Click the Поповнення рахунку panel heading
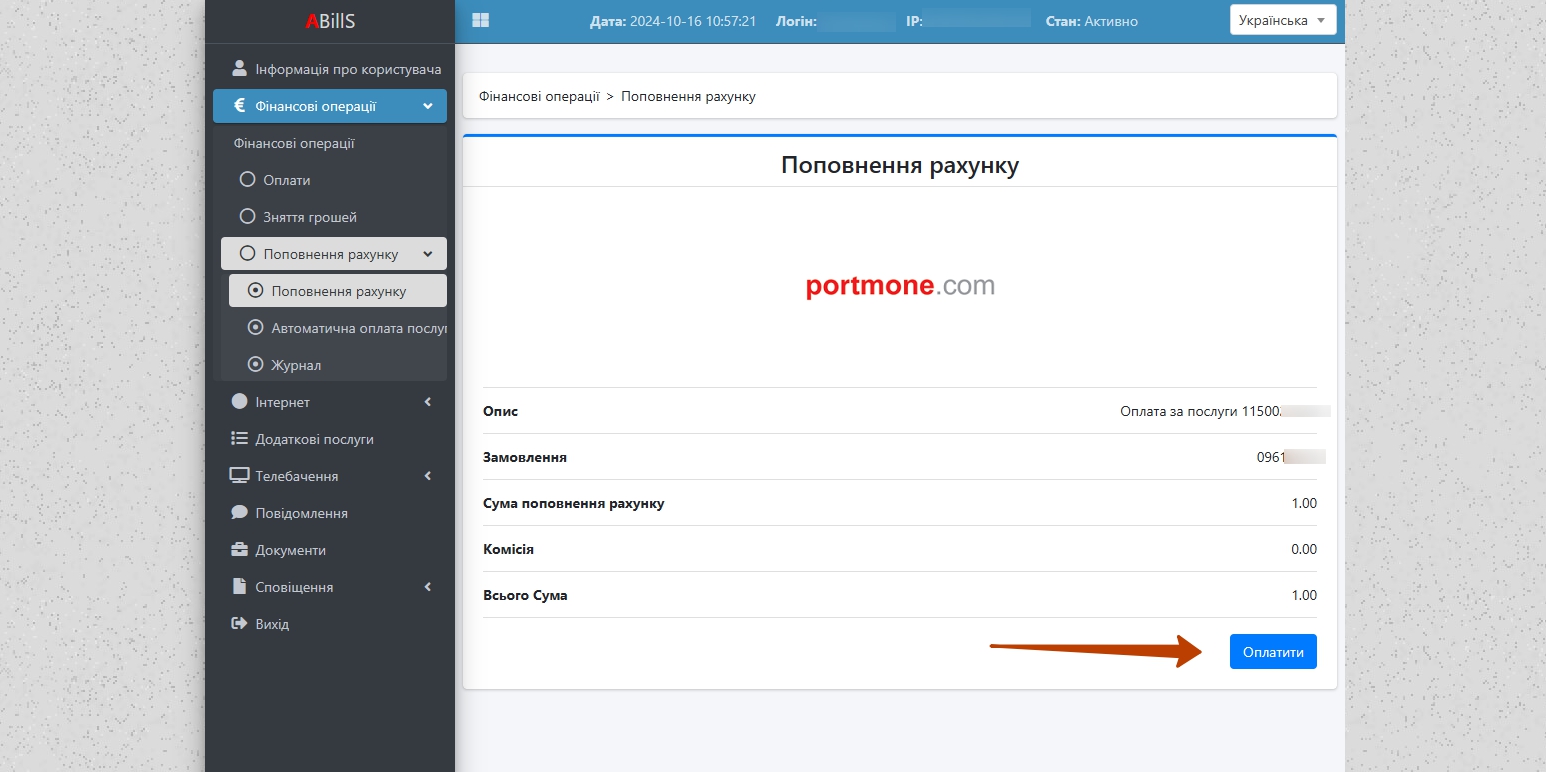 (900, 165)
